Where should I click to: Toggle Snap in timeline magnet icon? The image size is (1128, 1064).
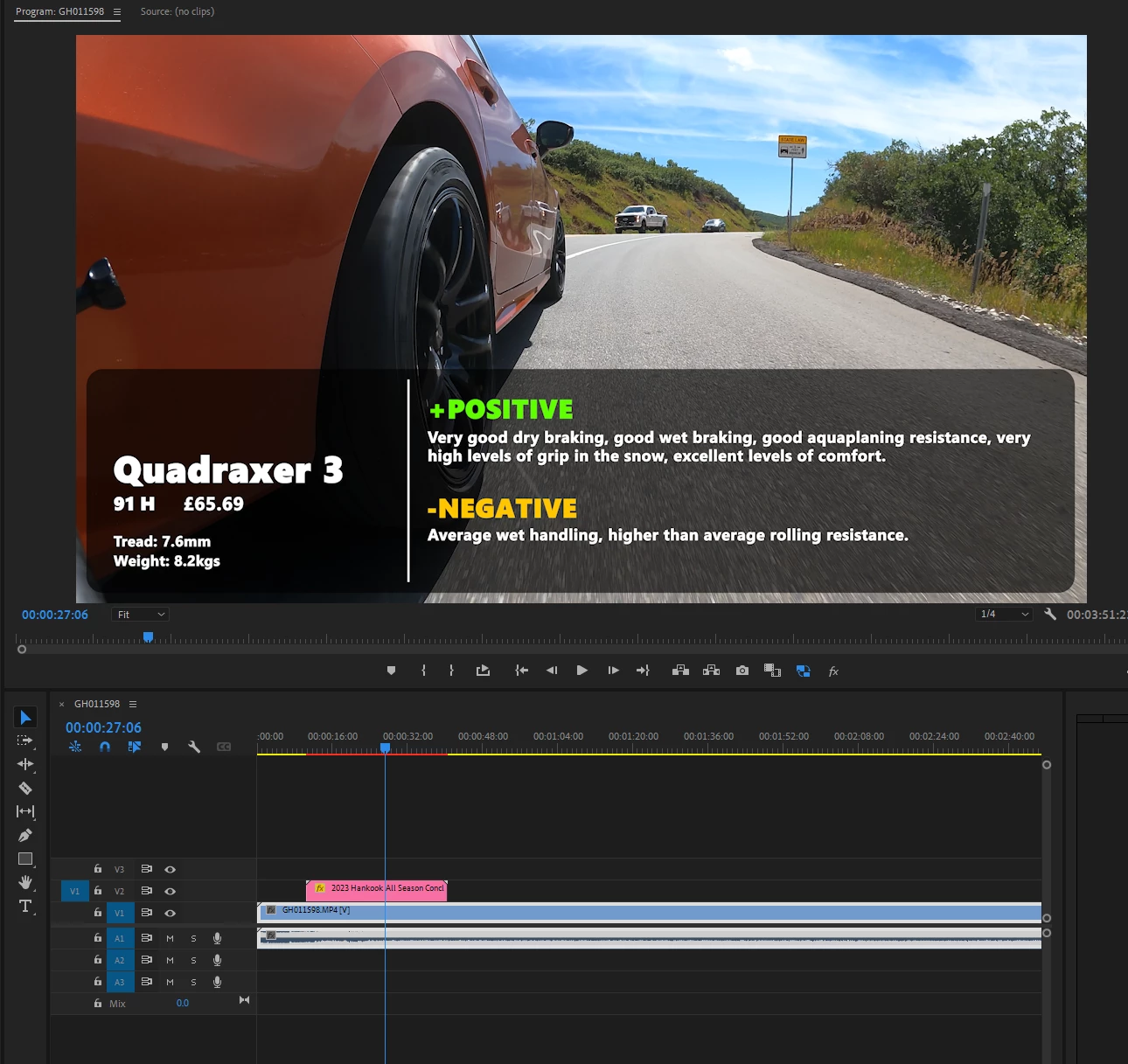pyautogui.click(x=105, y=747)
